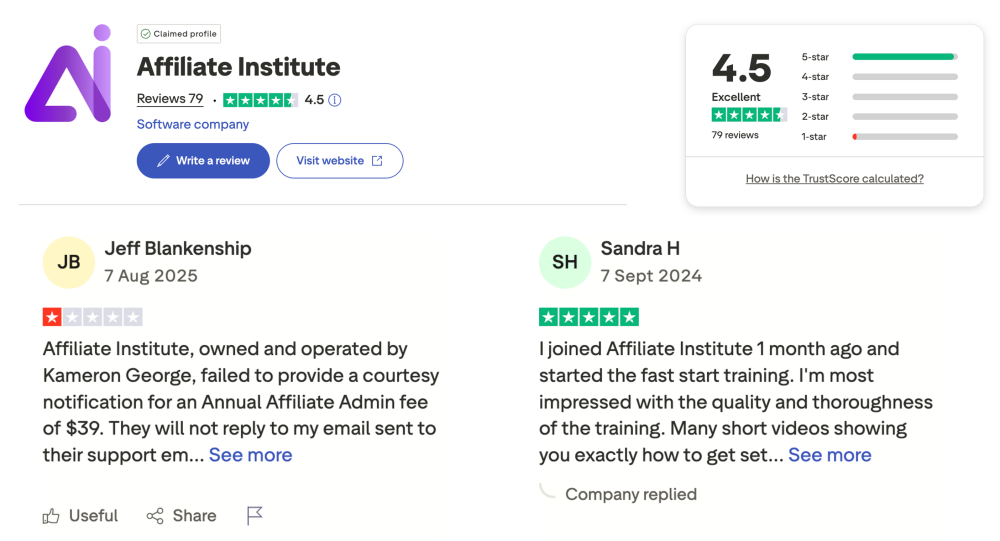Image resolution: width=1000 pixels, height=541 pixels.
Task: Open the Reviews 79 link
Action: pyautogui.click(x=170, y=99)
